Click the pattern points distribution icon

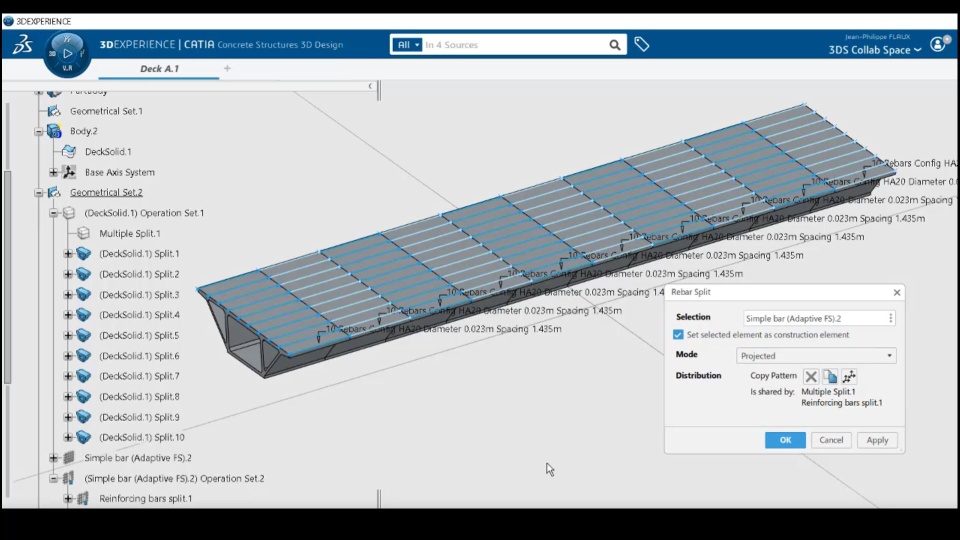[849, 376]
